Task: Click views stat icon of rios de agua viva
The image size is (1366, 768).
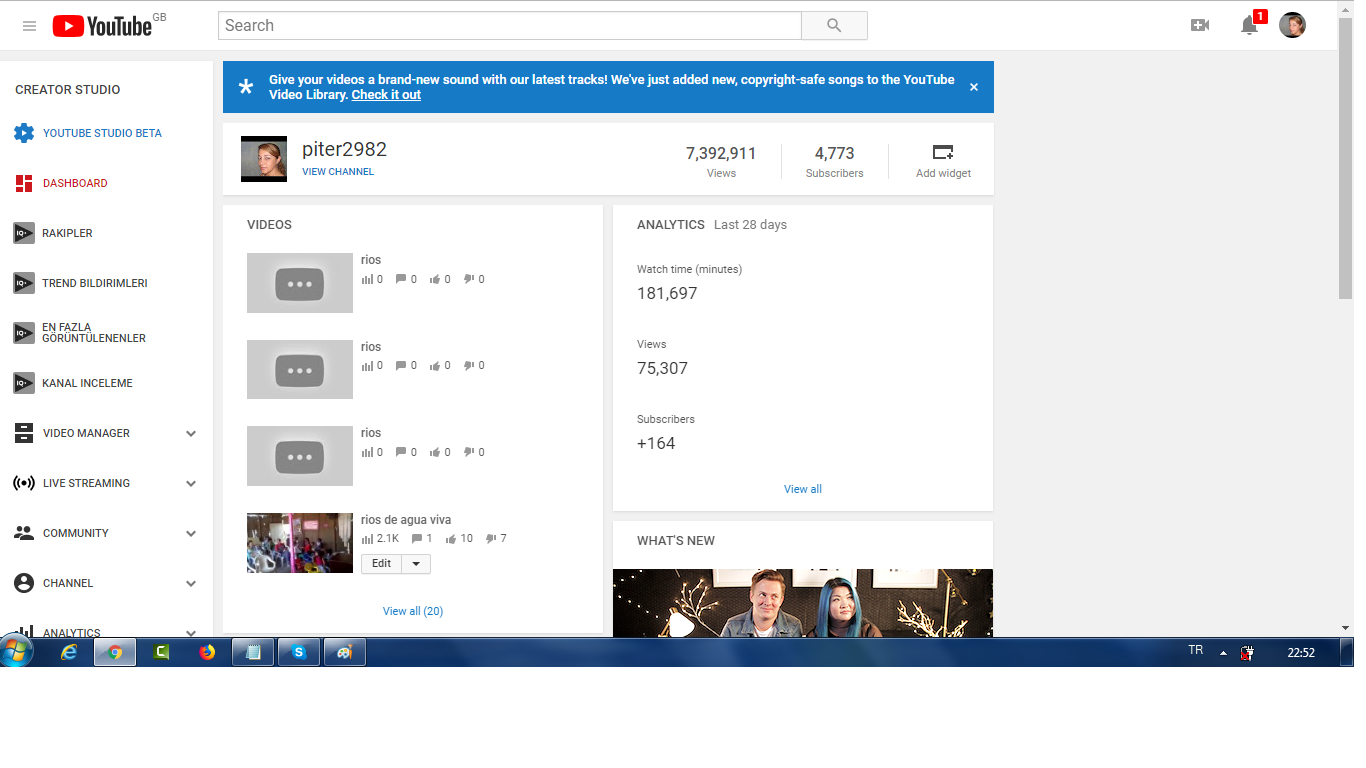Action: pyautogui.click(x=367, y=539)
